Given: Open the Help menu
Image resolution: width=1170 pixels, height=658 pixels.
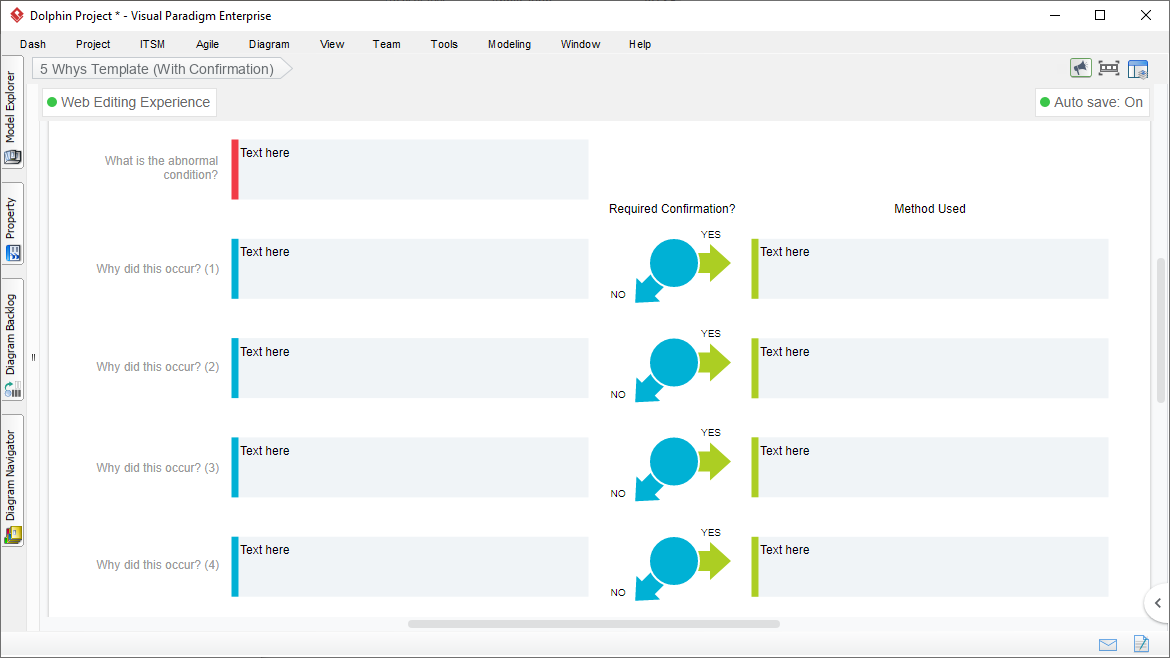Looking at the screenshot, I should pos(639,44).
